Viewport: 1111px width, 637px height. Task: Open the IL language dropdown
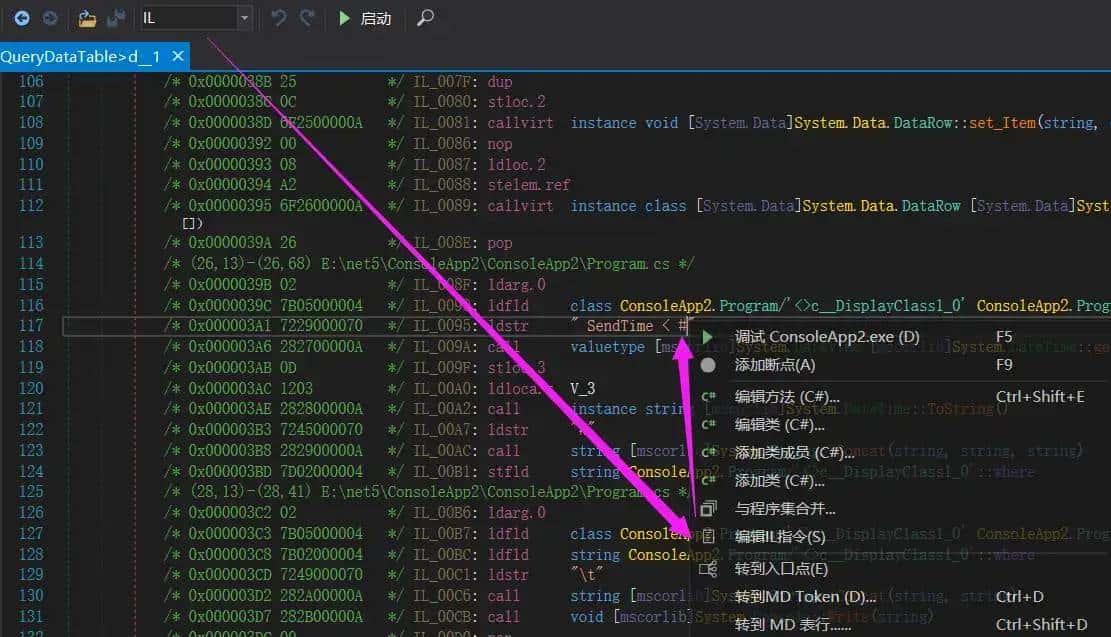[x=242, y=17]
